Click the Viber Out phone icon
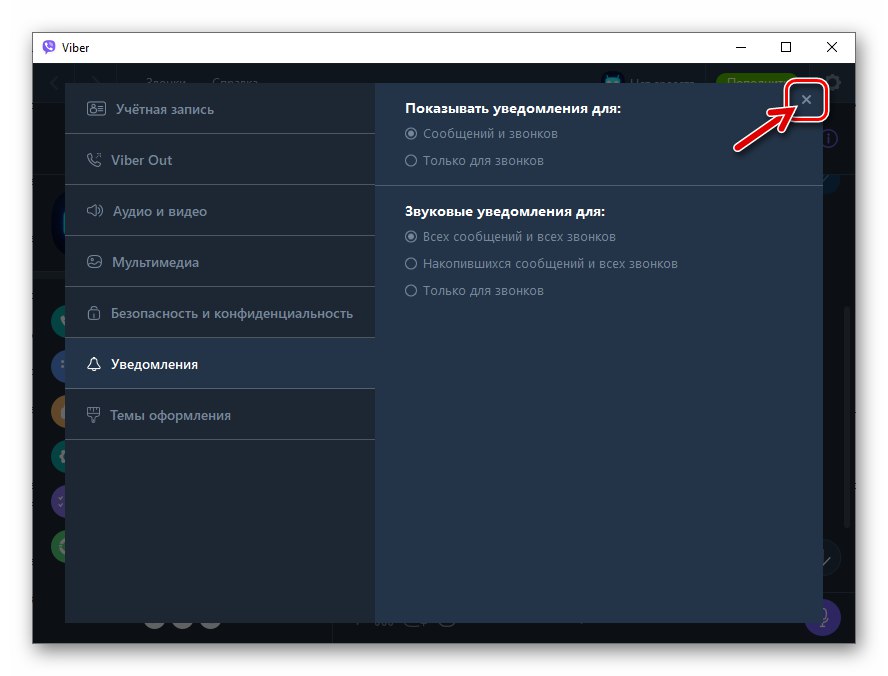This screenshot has height=676, width=888. coord(94,160)
